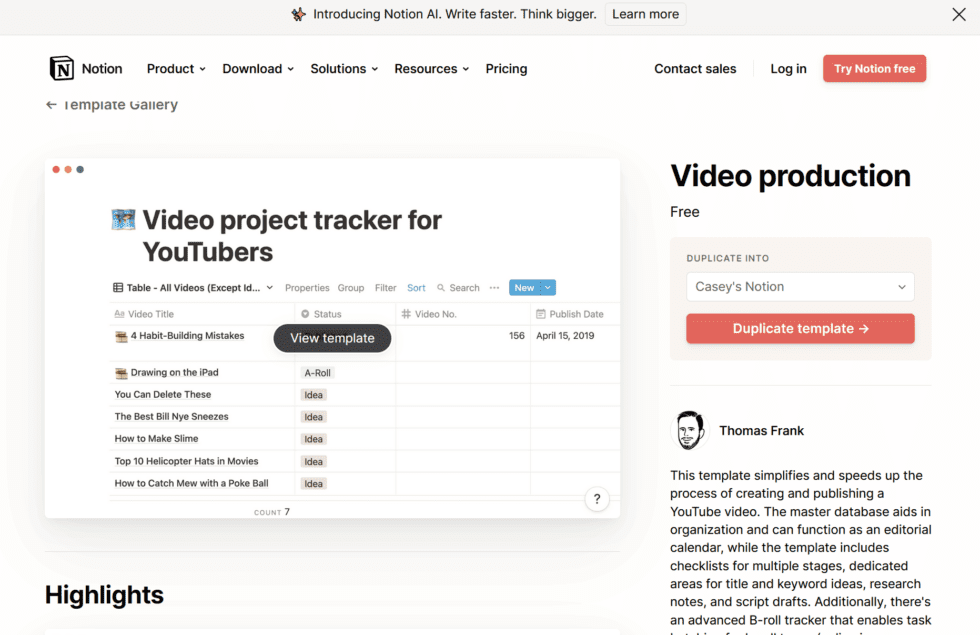Open the Download menu
The width and height of the screenshot is (980, 635).
coord(258,69)
